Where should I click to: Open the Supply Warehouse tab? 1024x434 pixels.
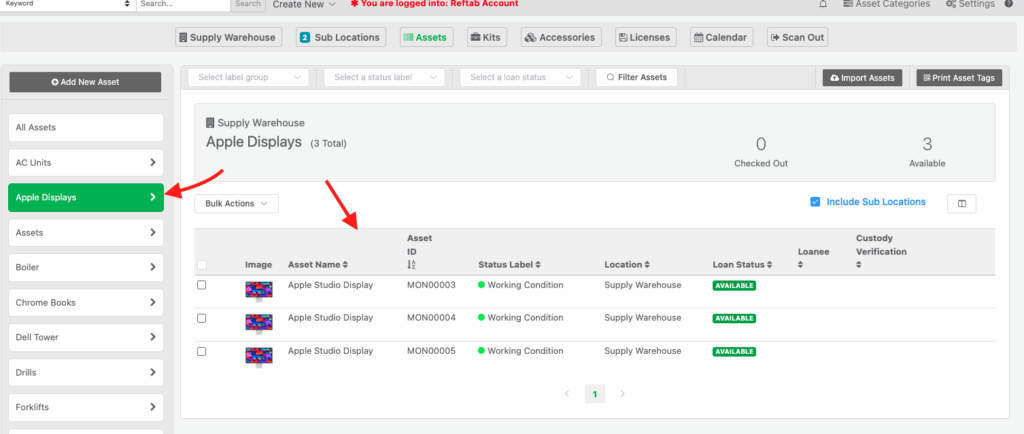pyautogui.click(x=229, y=37)
